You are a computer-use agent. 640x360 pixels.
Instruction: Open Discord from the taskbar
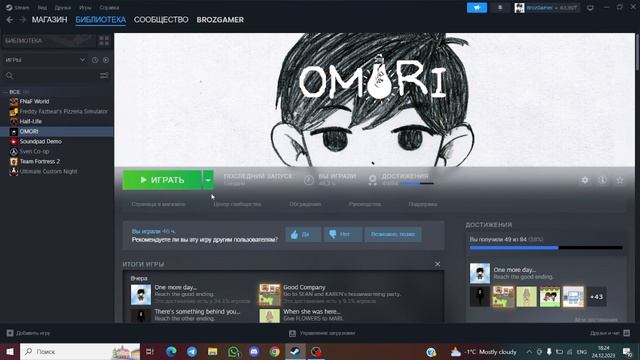[254, 351]
